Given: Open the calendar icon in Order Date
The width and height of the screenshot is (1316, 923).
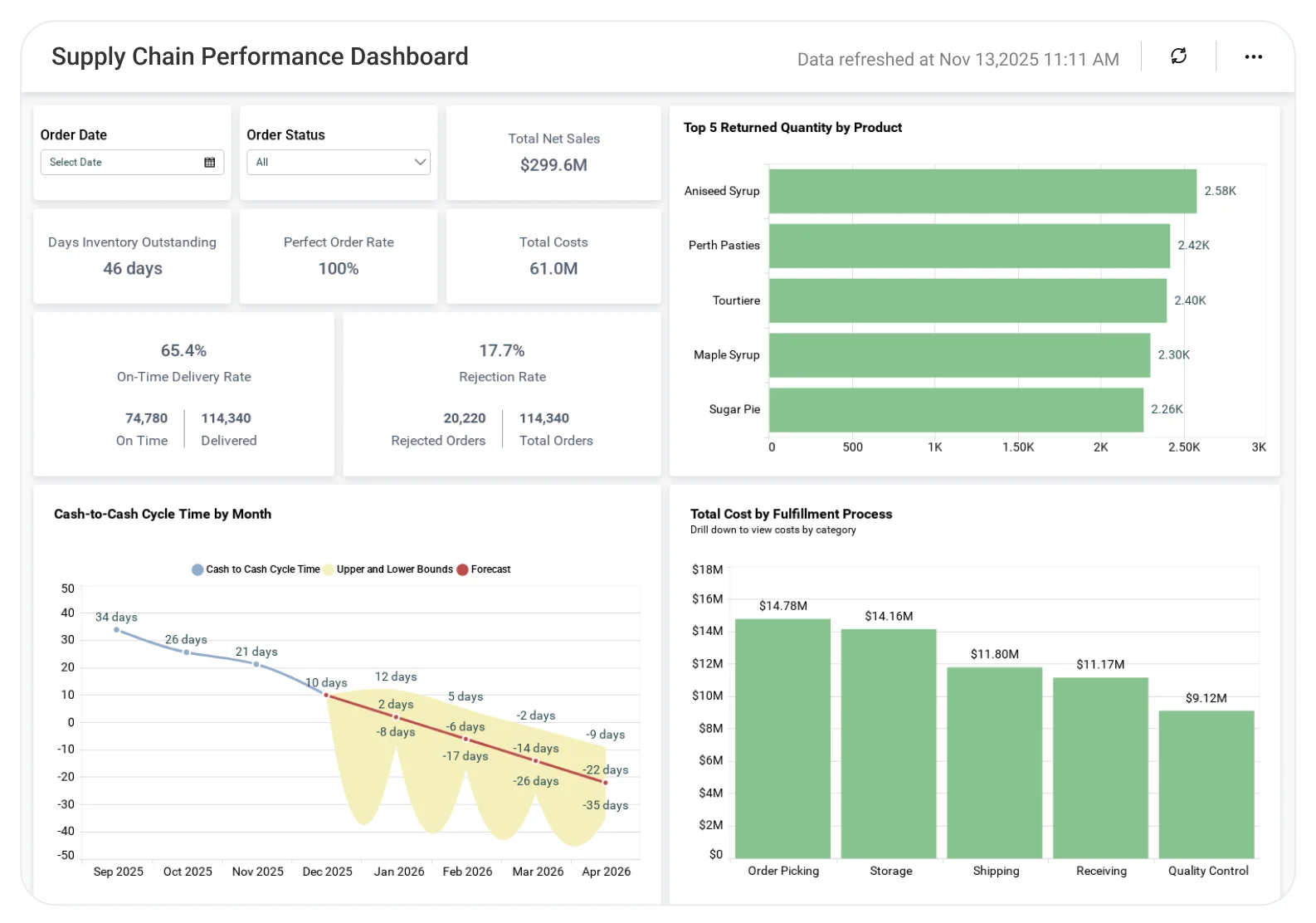Looking at the screenshot, I should tap(210, 163).
